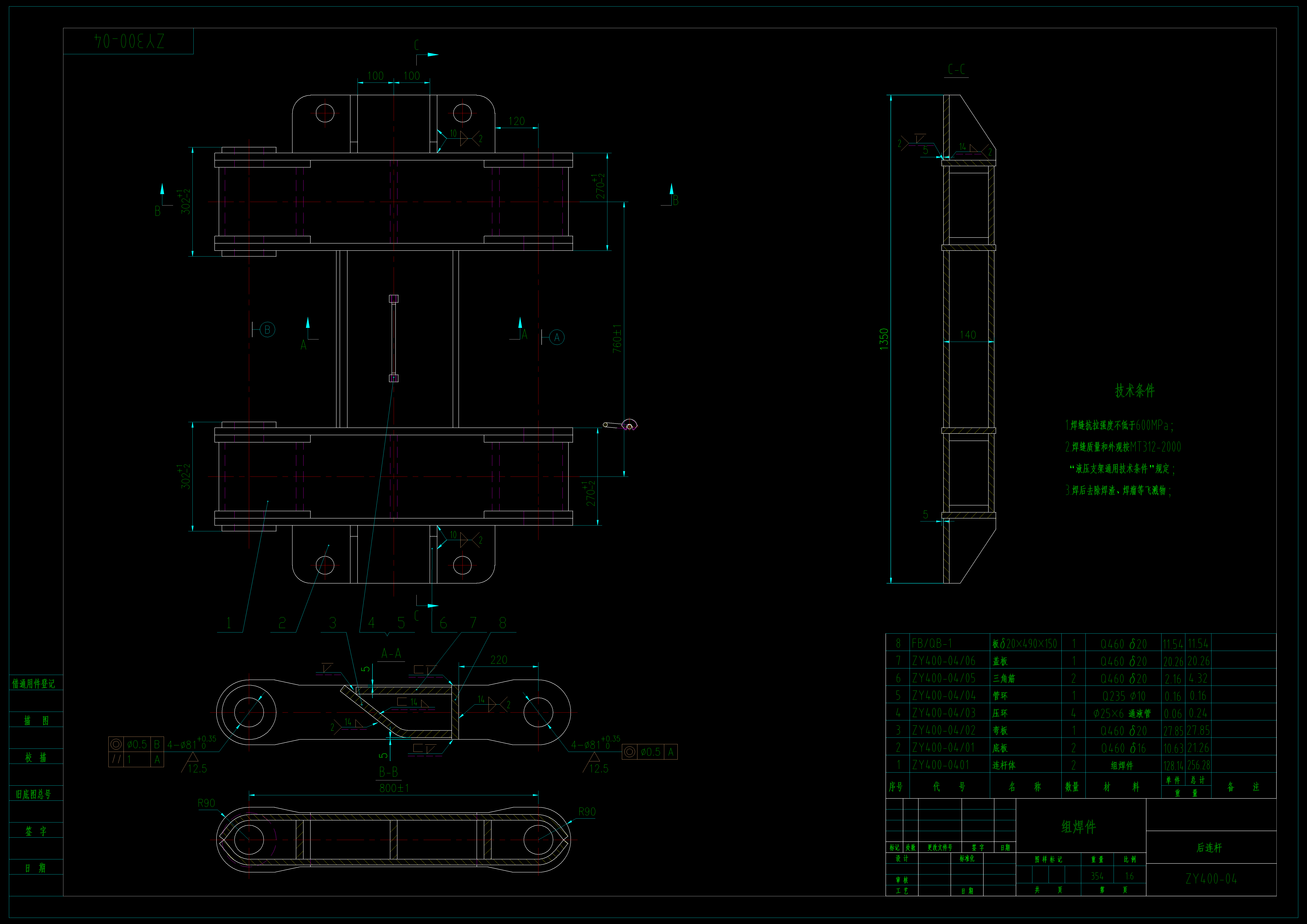Select drawing number "ZY400-04" in the title block

point(1211,879)
